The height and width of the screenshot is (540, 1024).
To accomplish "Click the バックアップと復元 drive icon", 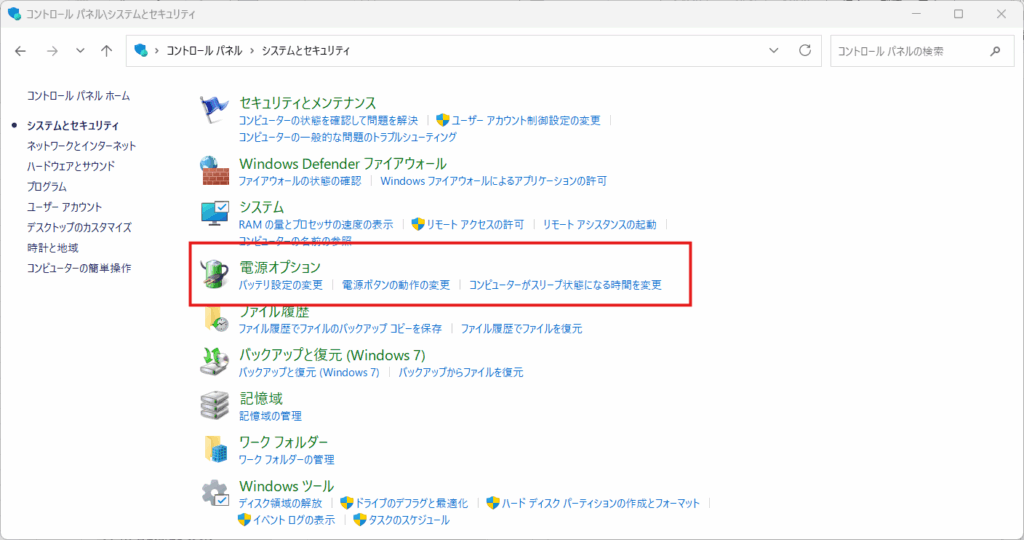I will [214, 362].
